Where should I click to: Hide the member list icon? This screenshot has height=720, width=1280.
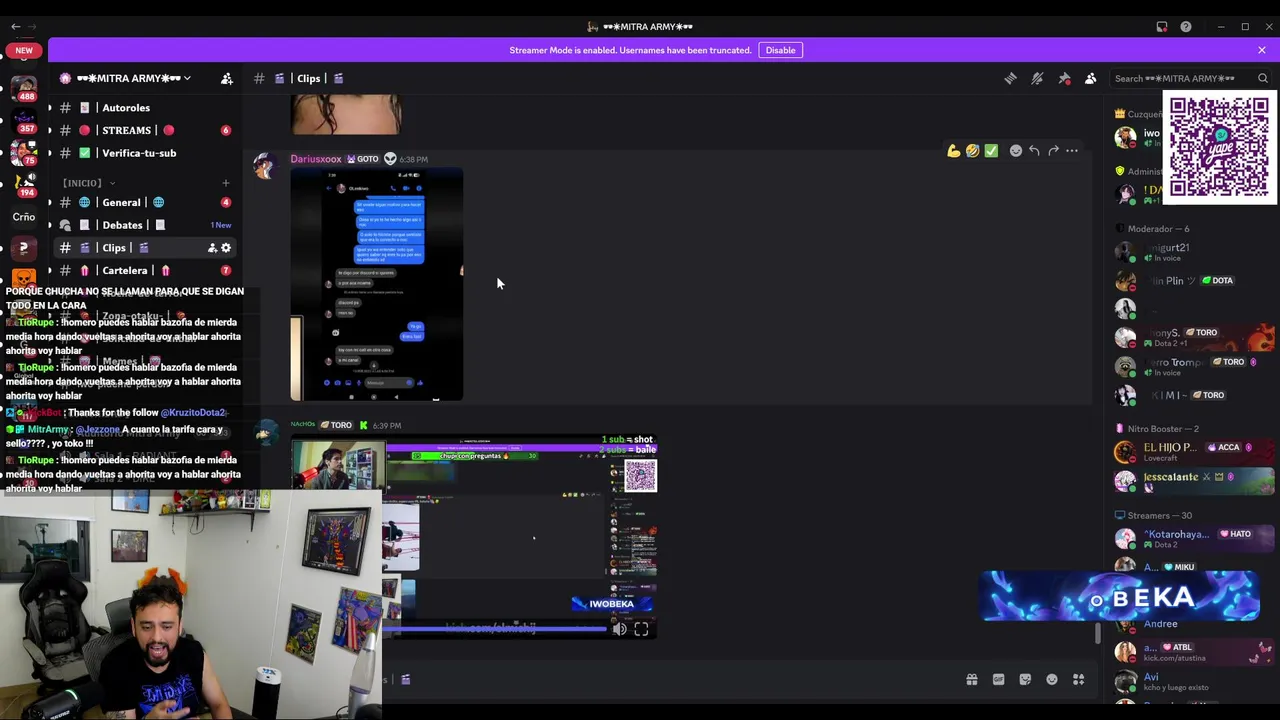(x=1091, y=78)
